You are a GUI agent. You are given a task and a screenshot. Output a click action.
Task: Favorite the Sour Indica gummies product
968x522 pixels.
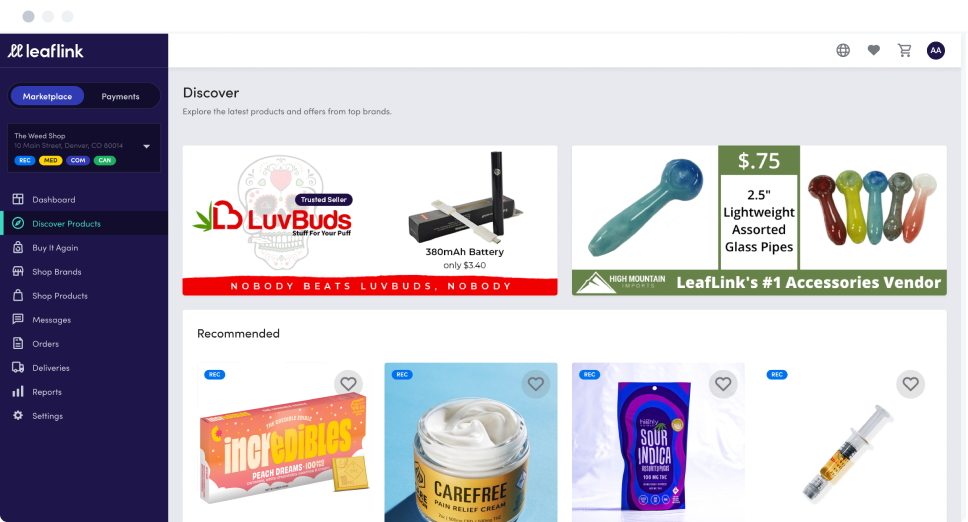click(723, 384)
